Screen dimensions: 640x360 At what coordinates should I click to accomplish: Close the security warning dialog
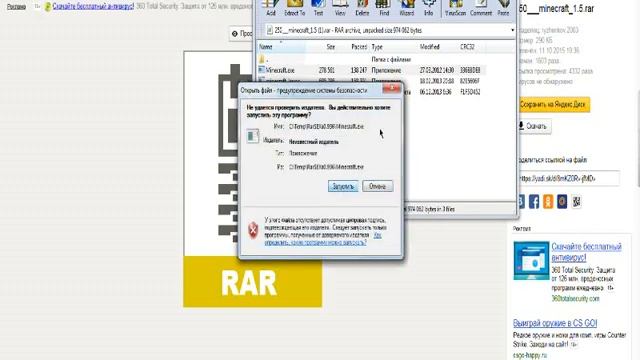[x=391, y=88]
